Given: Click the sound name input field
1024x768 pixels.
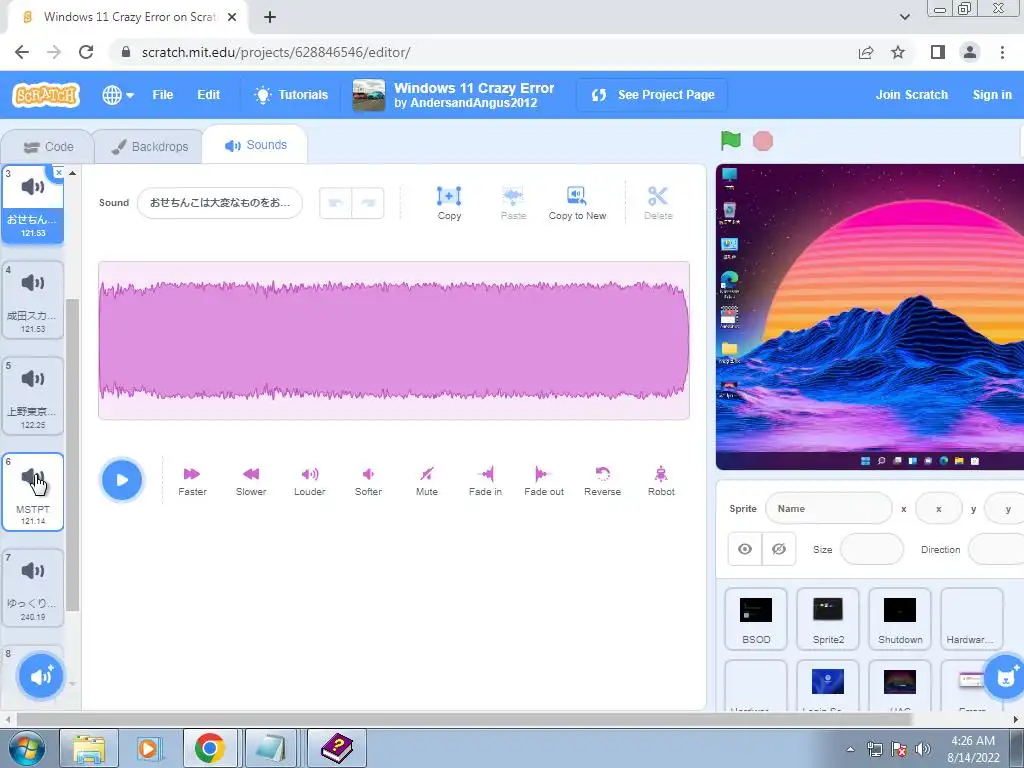Looking at the screenshot, I should click(220, 202).
